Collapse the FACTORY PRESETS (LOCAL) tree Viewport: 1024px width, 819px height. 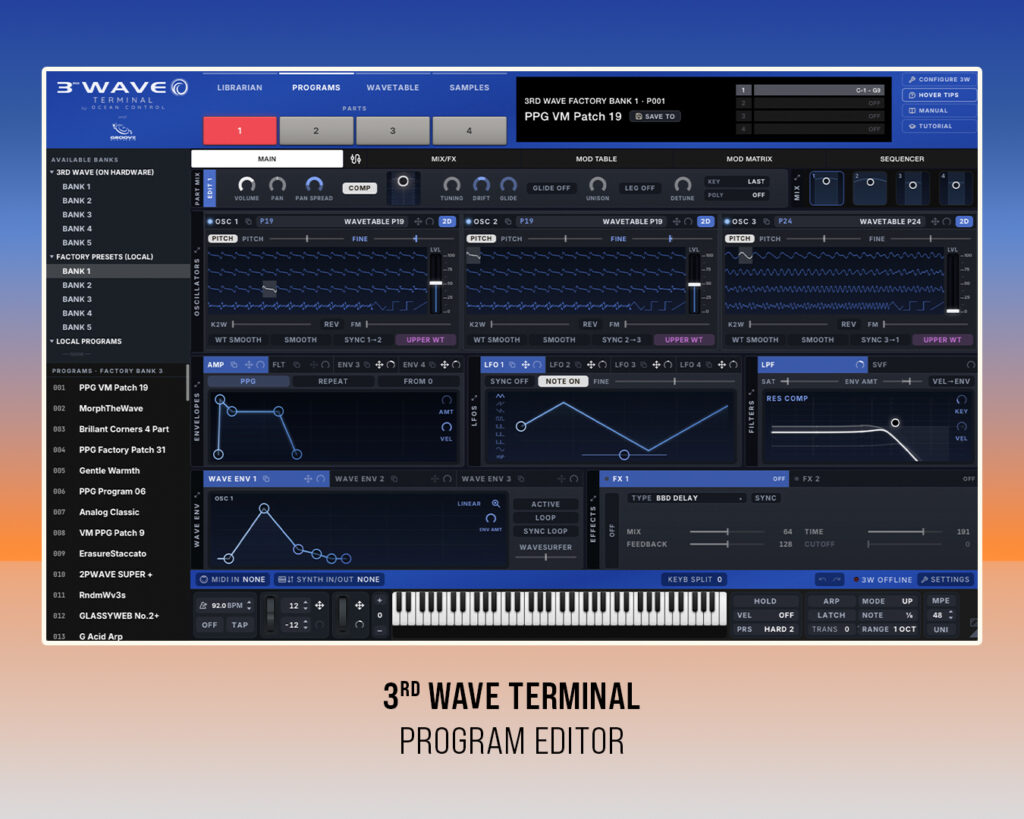52,257
